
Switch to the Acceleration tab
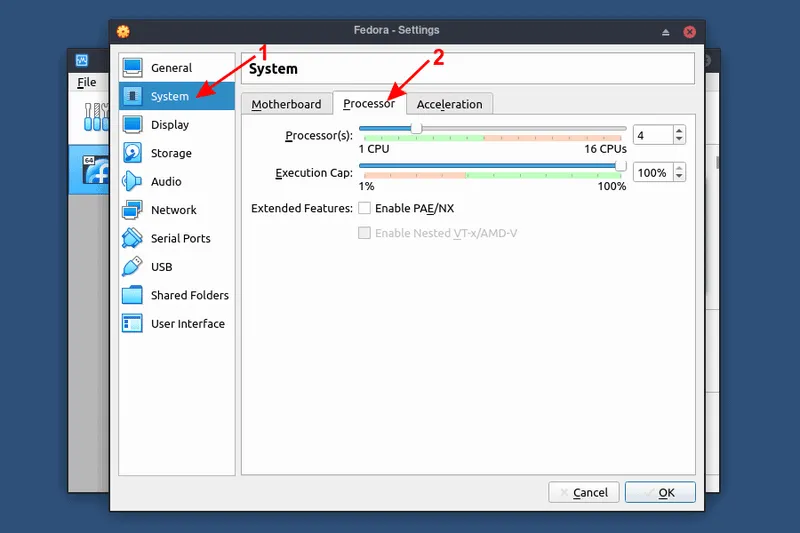pos(449,104)
